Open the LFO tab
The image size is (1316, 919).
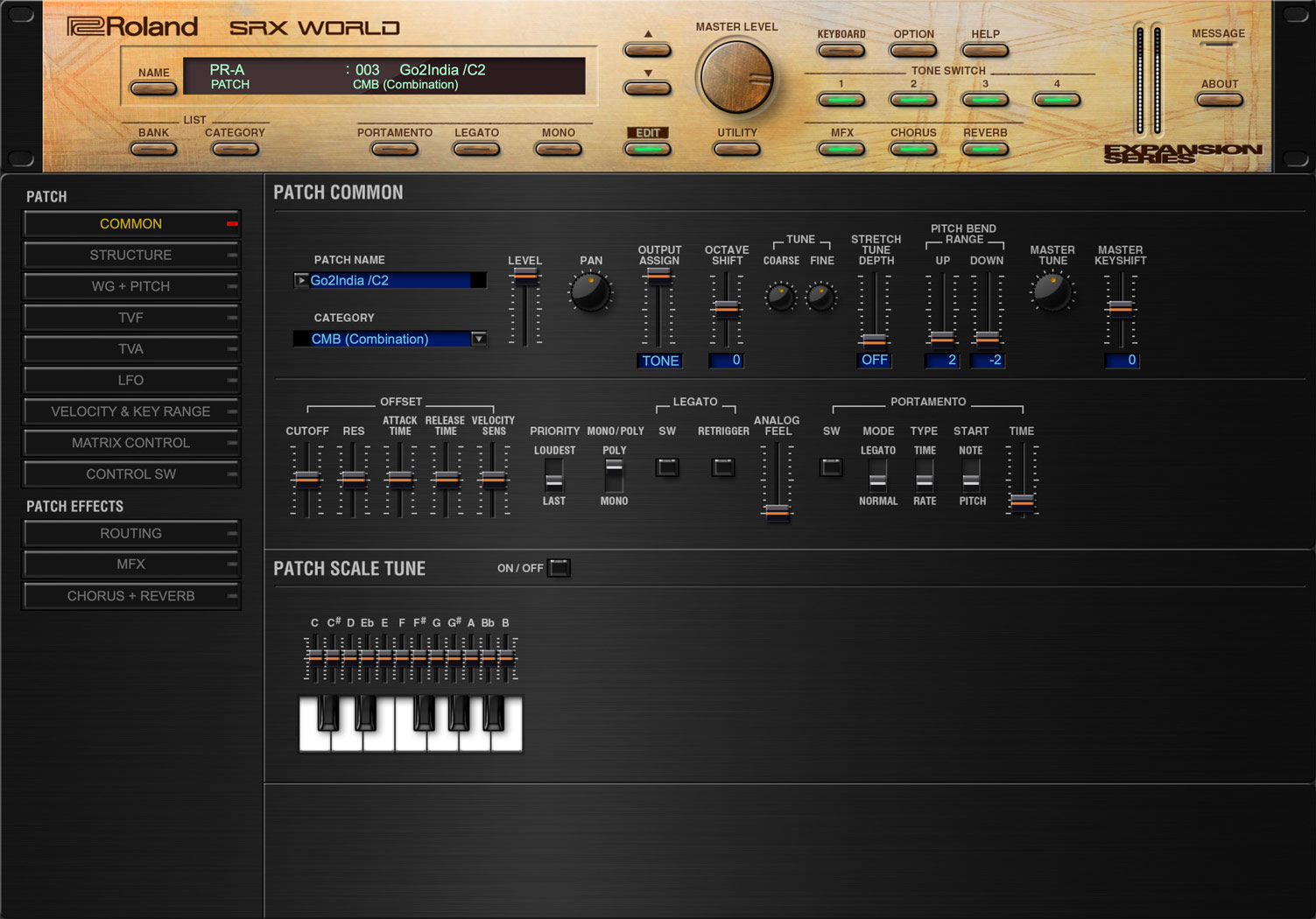pos(131,381)
